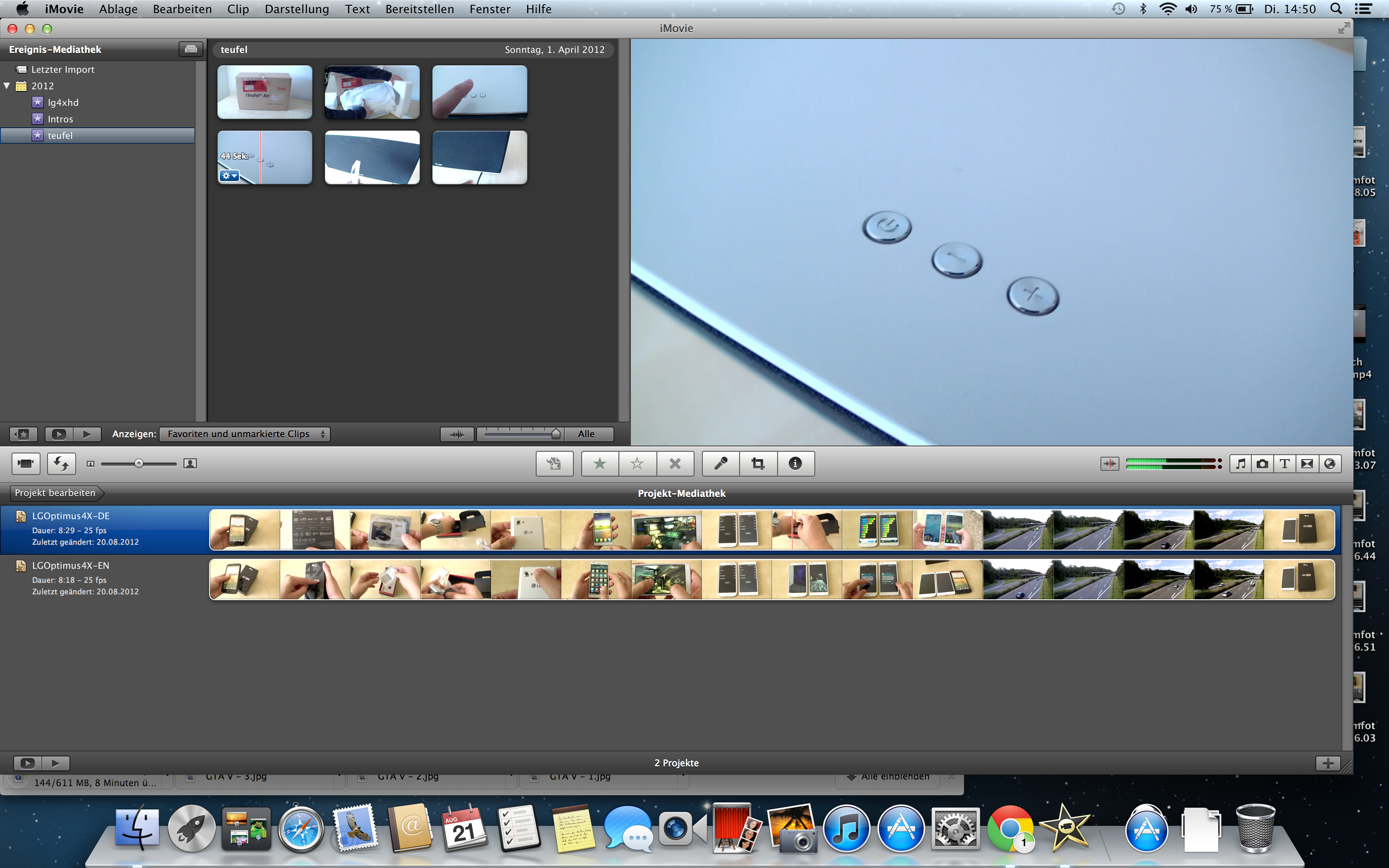Open the Ablage menu
The width and height of the screenshot is (1389, 868).
(118, 9)
